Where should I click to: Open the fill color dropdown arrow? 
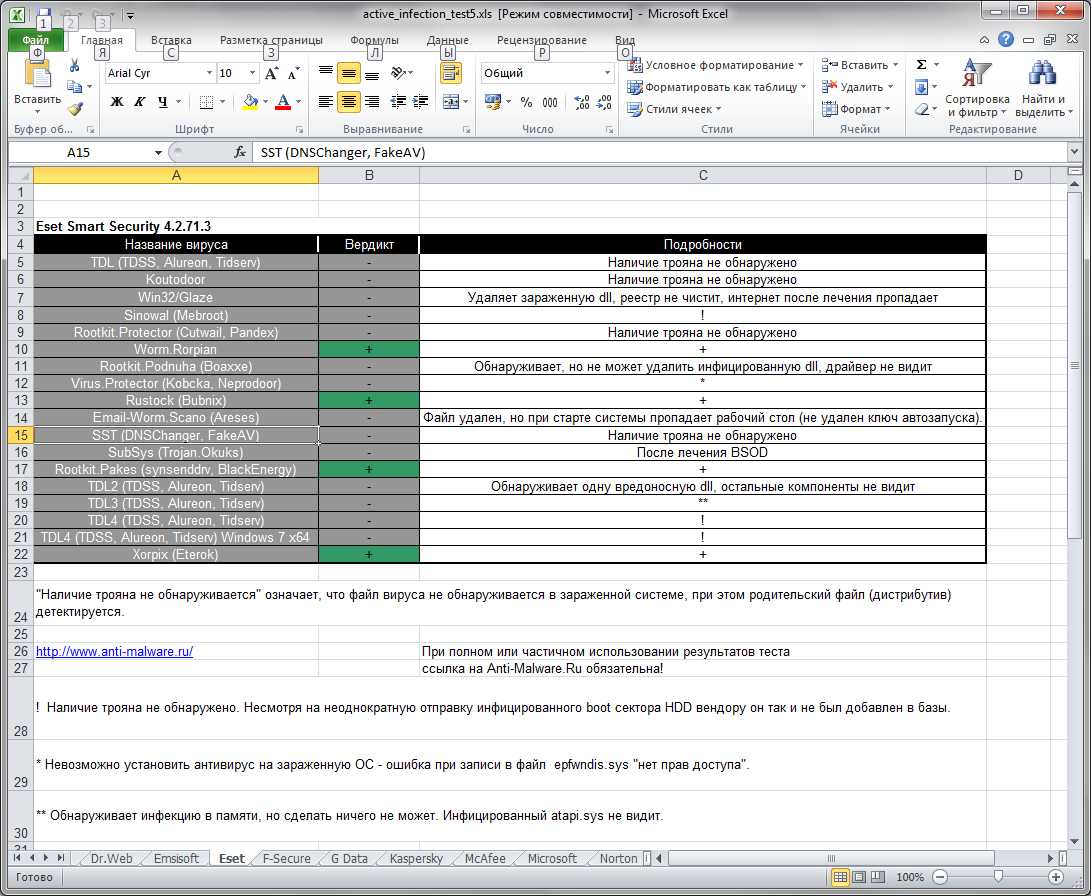(266, 102)
